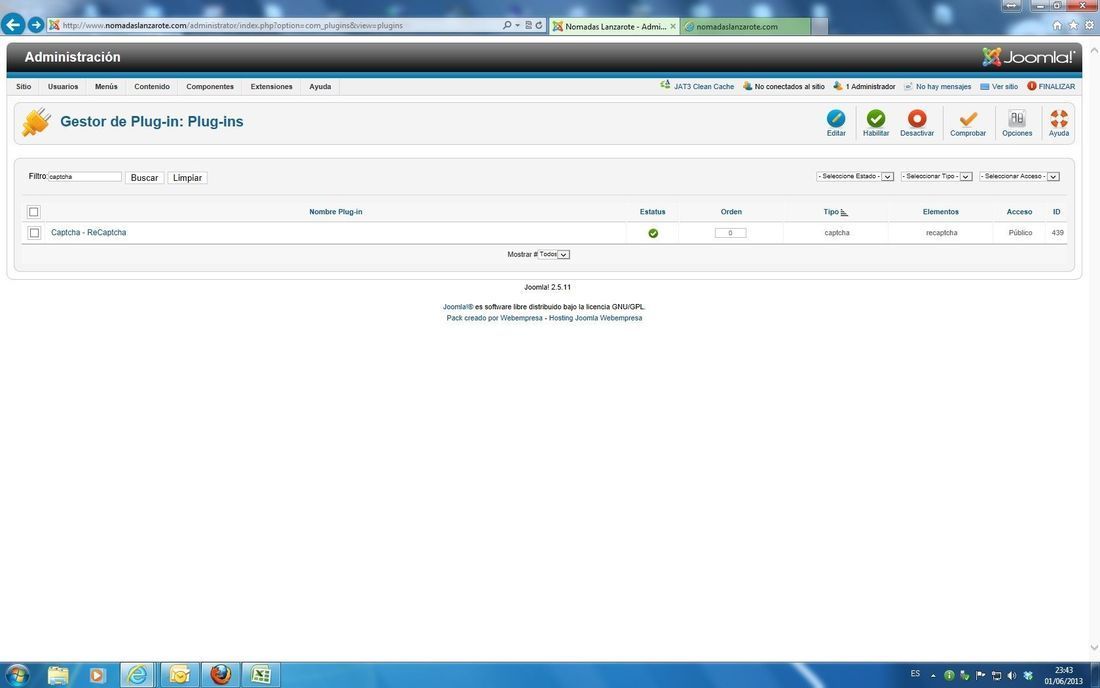Click the Editar pencil icon

[x=836, y=118]
